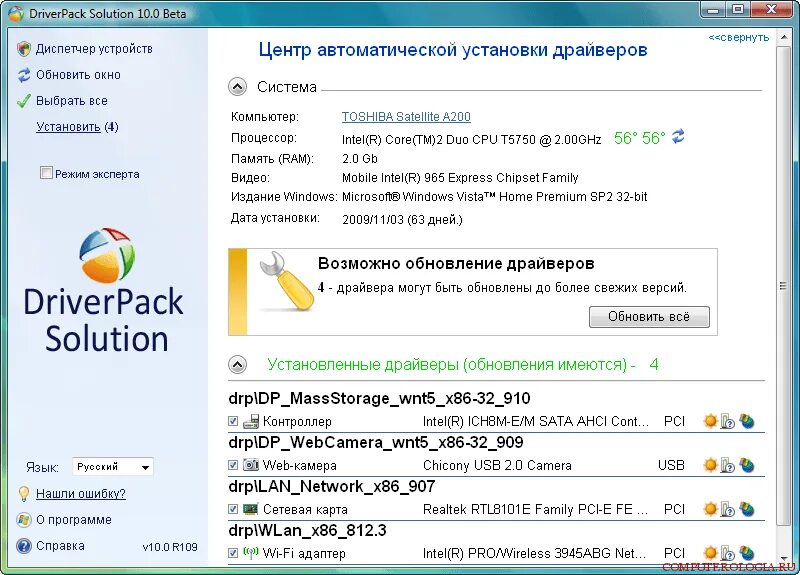Click the Realtek RTL8101E Family PCI-E text
The image size is (800, 575).
click(x=536, y=509)
